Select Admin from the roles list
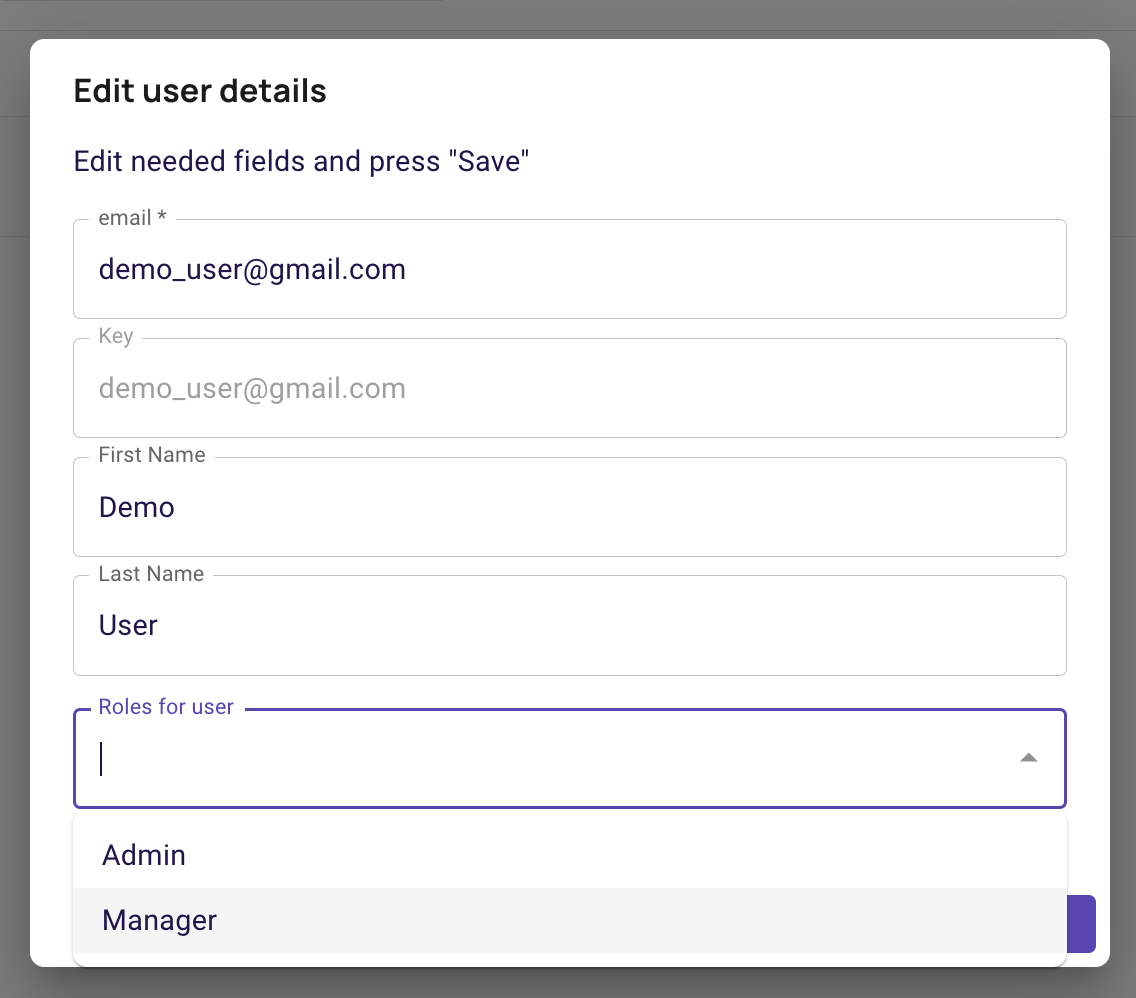Screen dimensions: 1136x998 coord(144,856)
